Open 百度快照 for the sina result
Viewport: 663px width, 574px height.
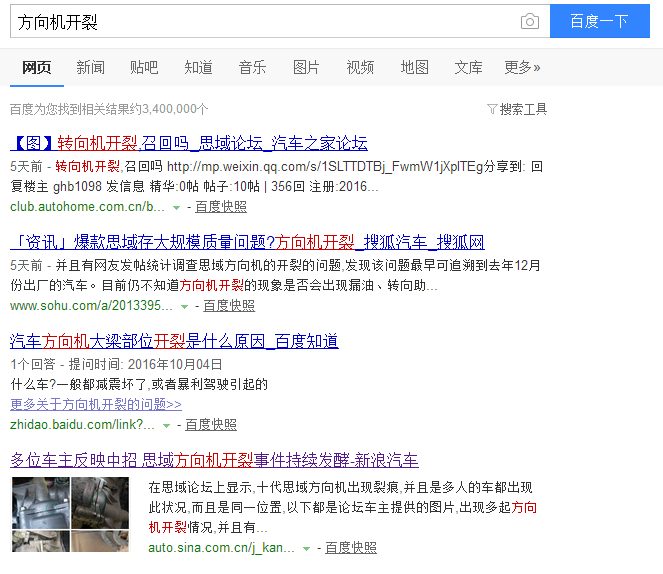351,548
